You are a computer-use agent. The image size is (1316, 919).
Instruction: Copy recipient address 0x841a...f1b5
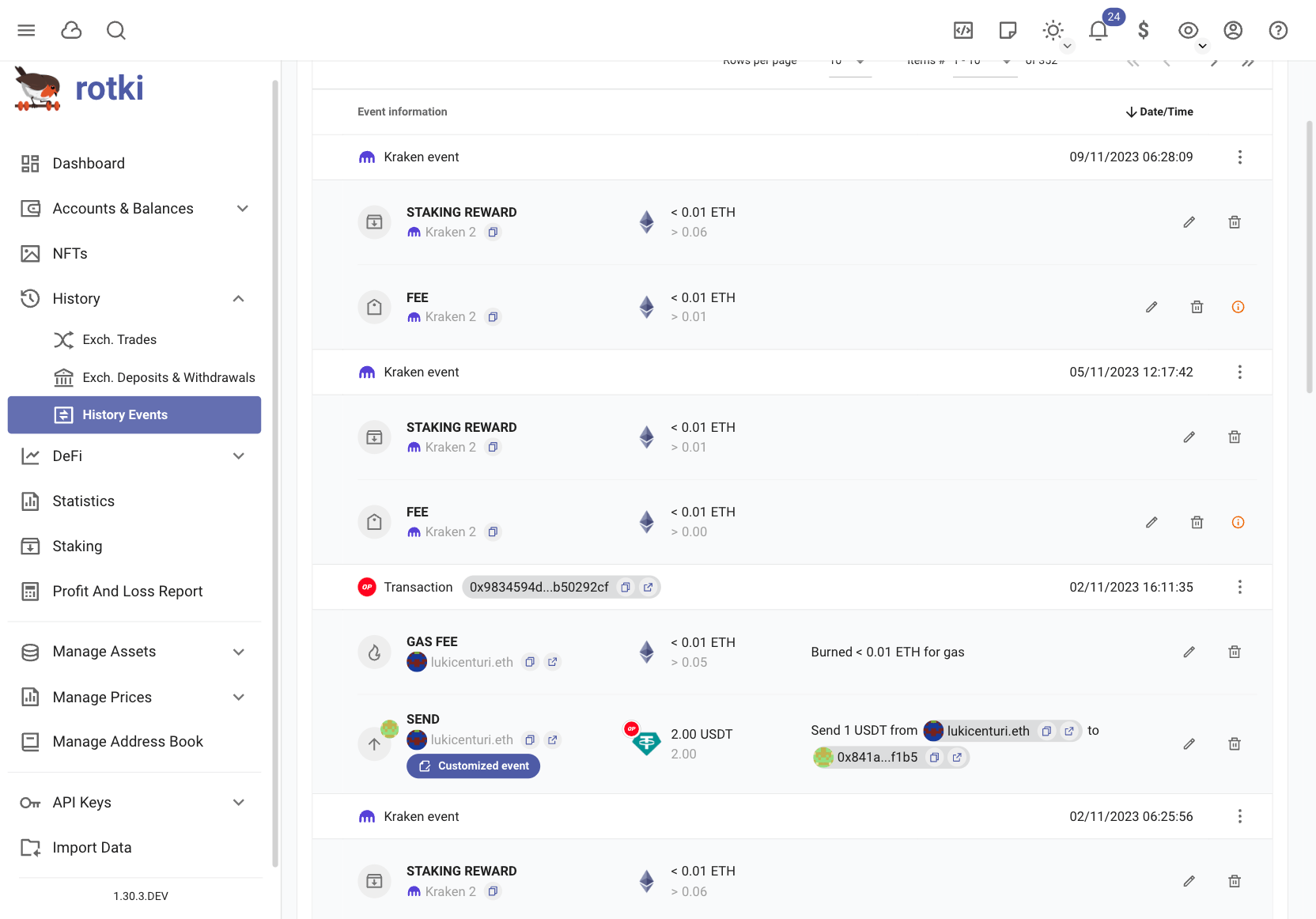(x=934, y=758)
